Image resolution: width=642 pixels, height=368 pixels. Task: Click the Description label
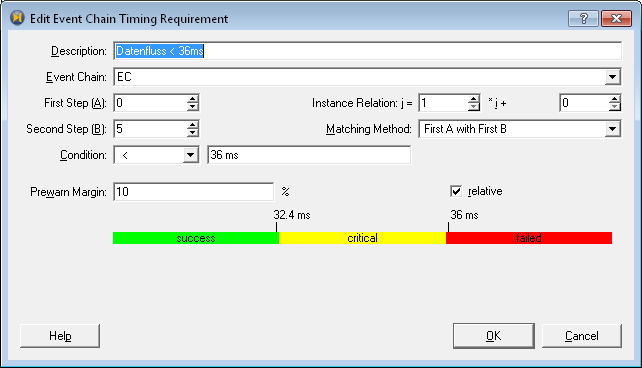tap(79, 51)
